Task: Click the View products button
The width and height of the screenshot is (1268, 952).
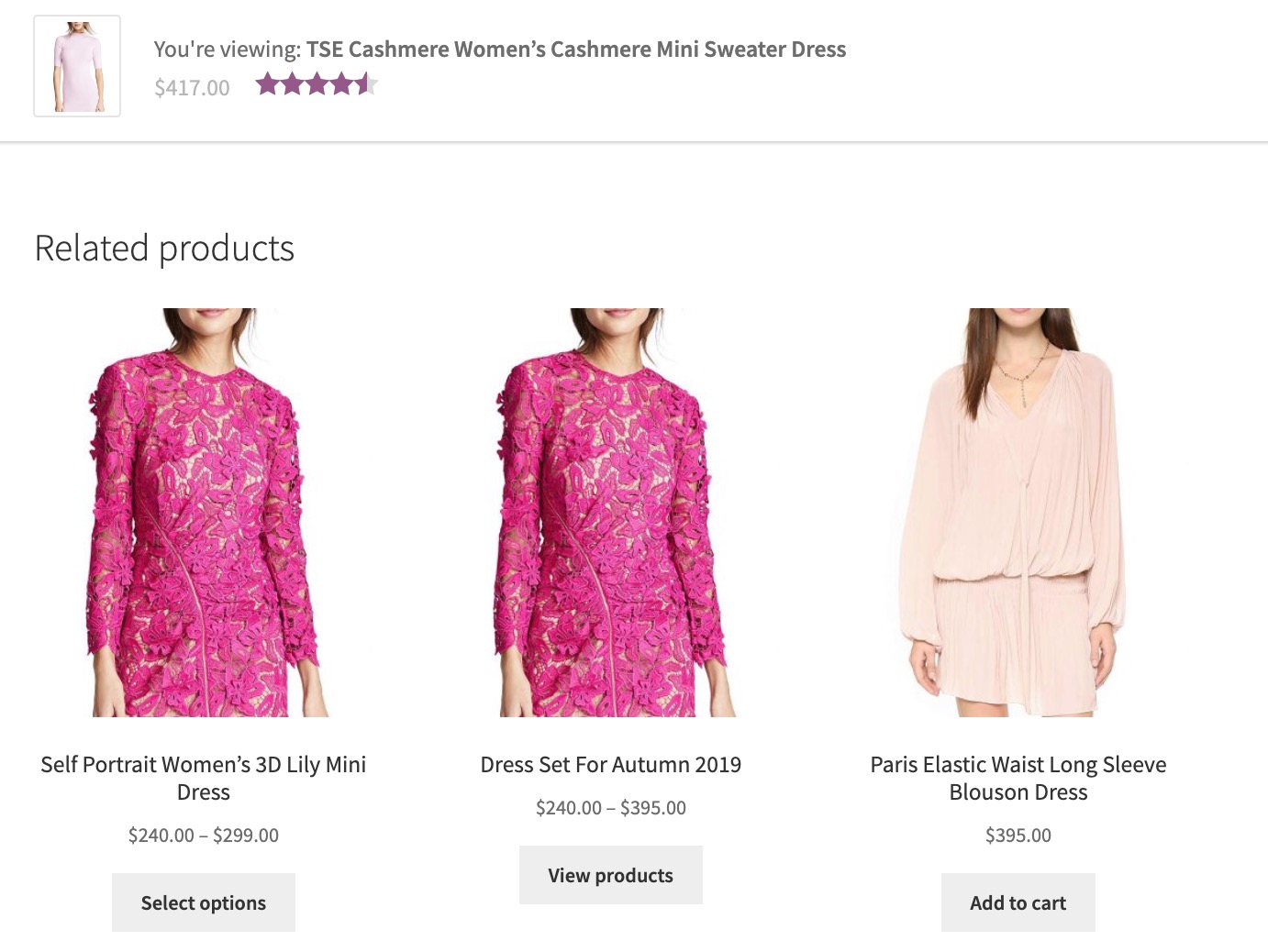Action: pyautogui.click(x=611, y=875)
